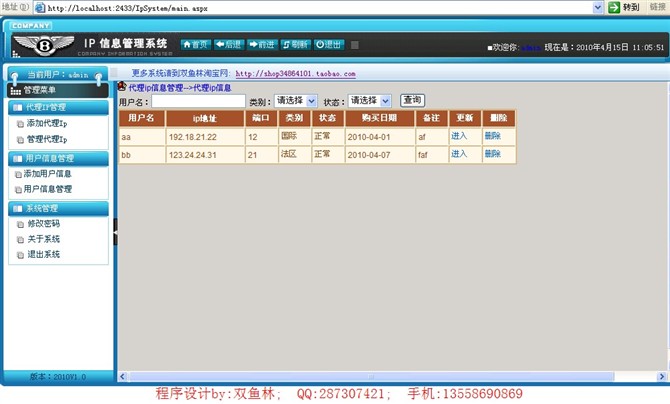This screenshot has width=670, height=404.
Task: Click the 首页 home toolbar button
Action: click(196, 44)
